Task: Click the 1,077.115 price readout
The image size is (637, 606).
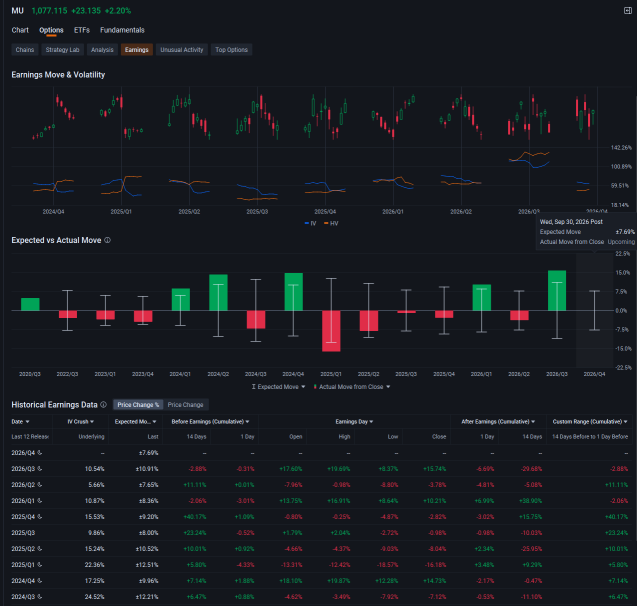Action: click(x=50, y=11)
